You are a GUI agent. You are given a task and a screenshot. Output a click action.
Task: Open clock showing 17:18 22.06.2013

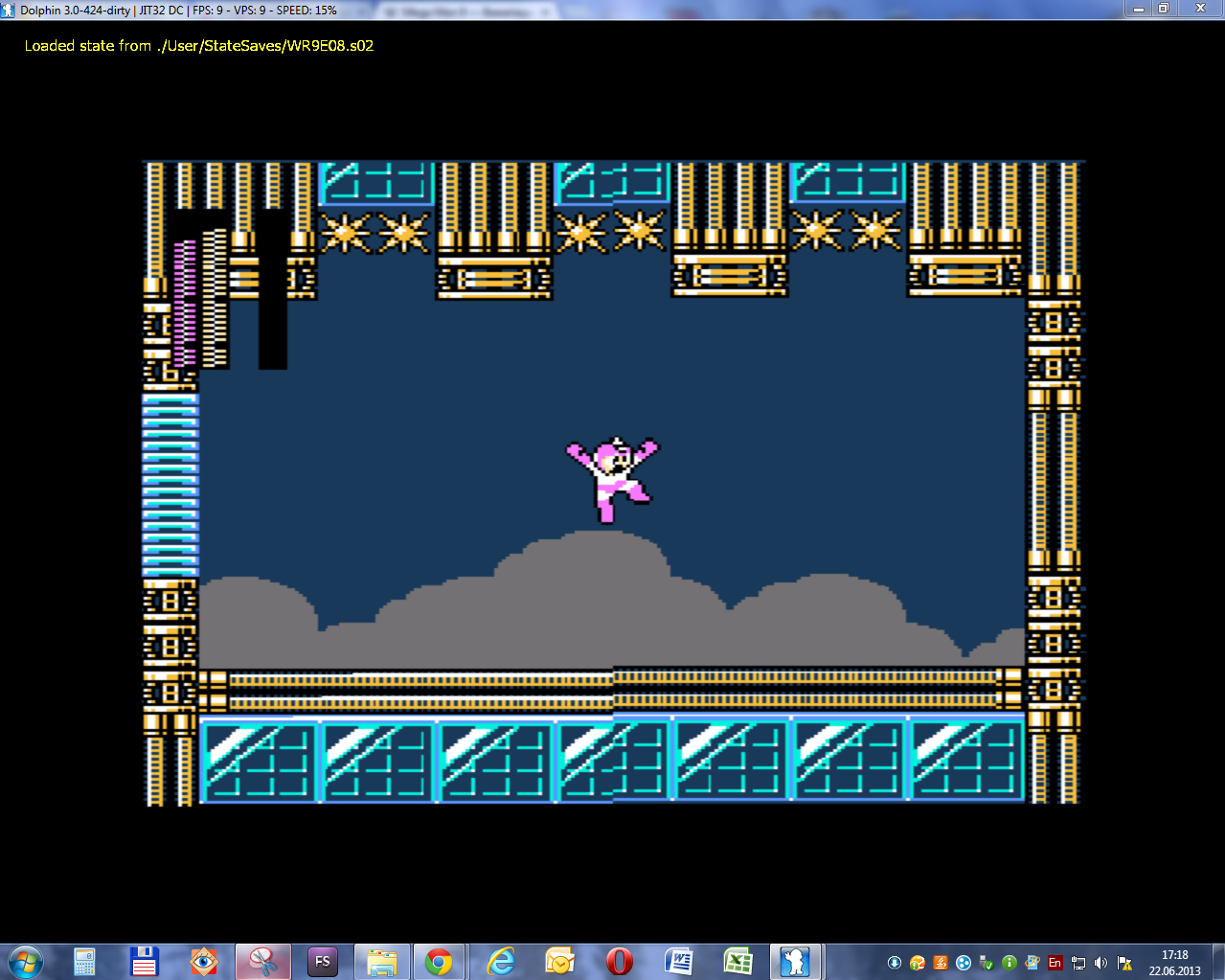(1174, 963)
